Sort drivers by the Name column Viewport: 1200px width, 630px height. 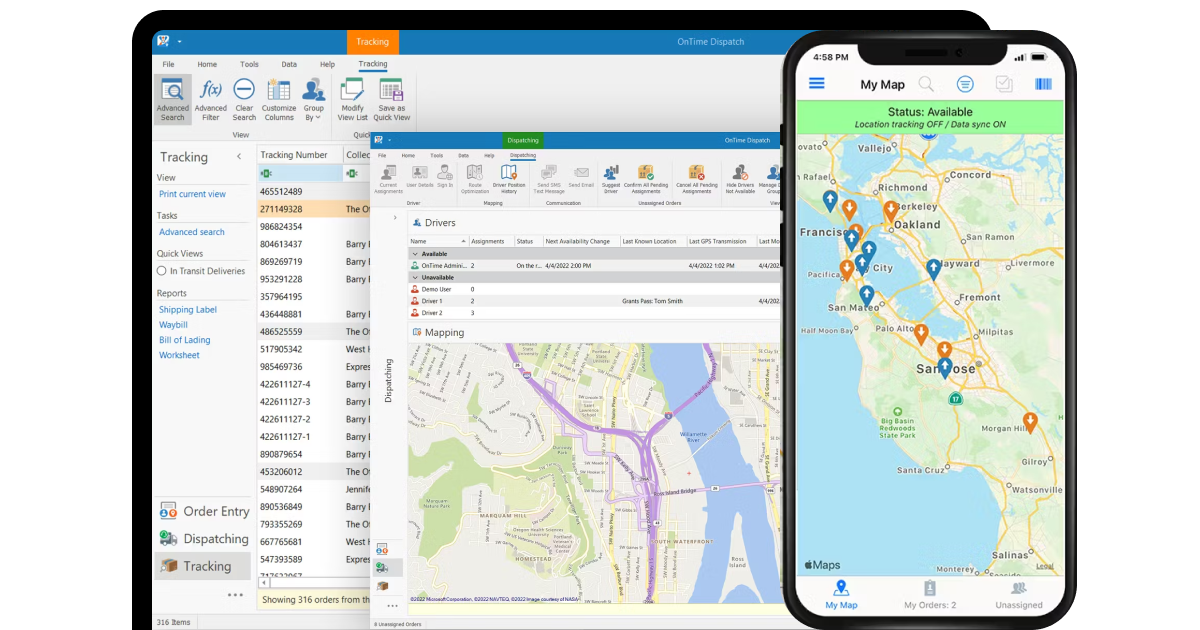(x=438, y=241)
